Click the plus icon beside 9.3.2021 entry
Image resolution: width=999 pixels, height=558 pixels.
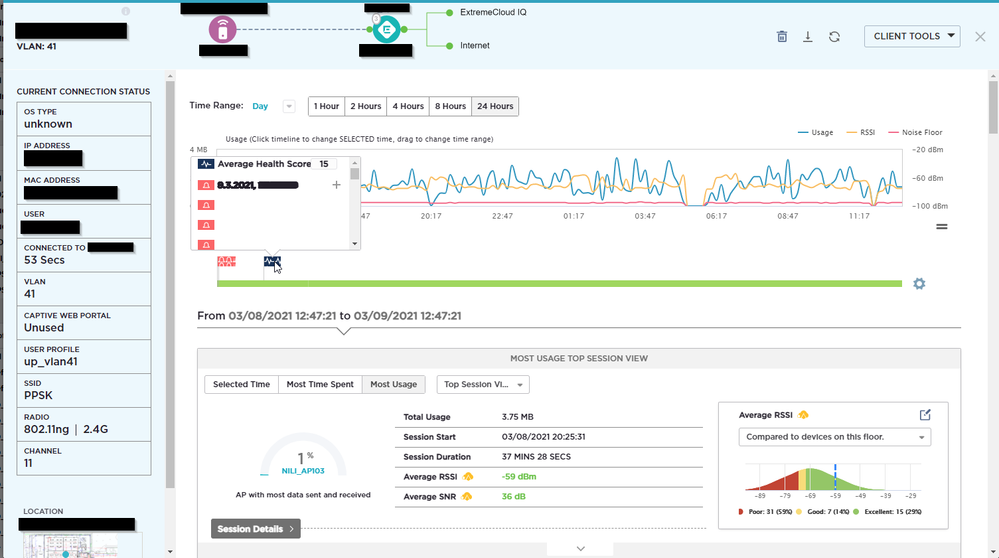[336, 185]
